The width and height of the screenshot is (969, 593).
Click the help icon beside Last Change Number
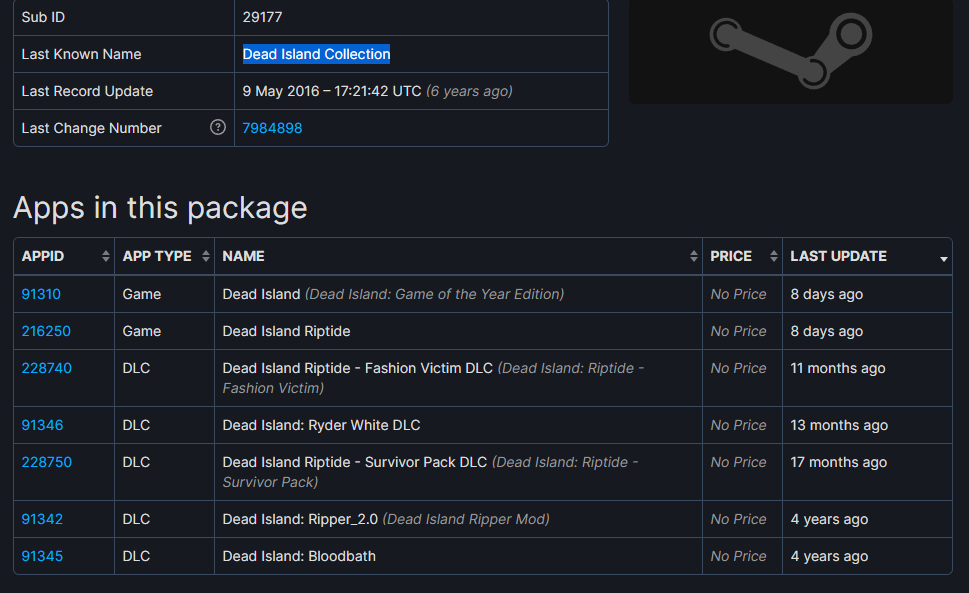218,128
